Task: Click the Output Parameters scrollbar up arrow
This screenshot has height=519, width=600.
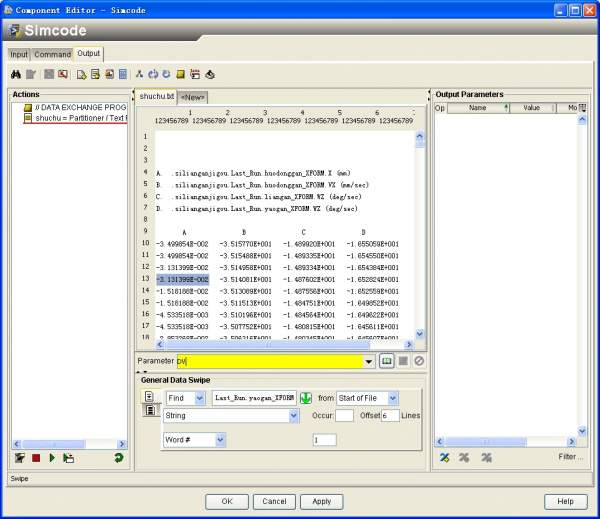Action: [582, 119]
